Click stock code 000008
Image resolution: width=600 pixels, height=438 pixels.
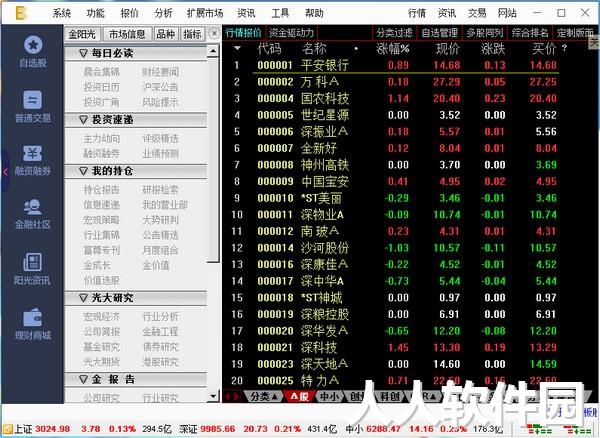(275, 165)
